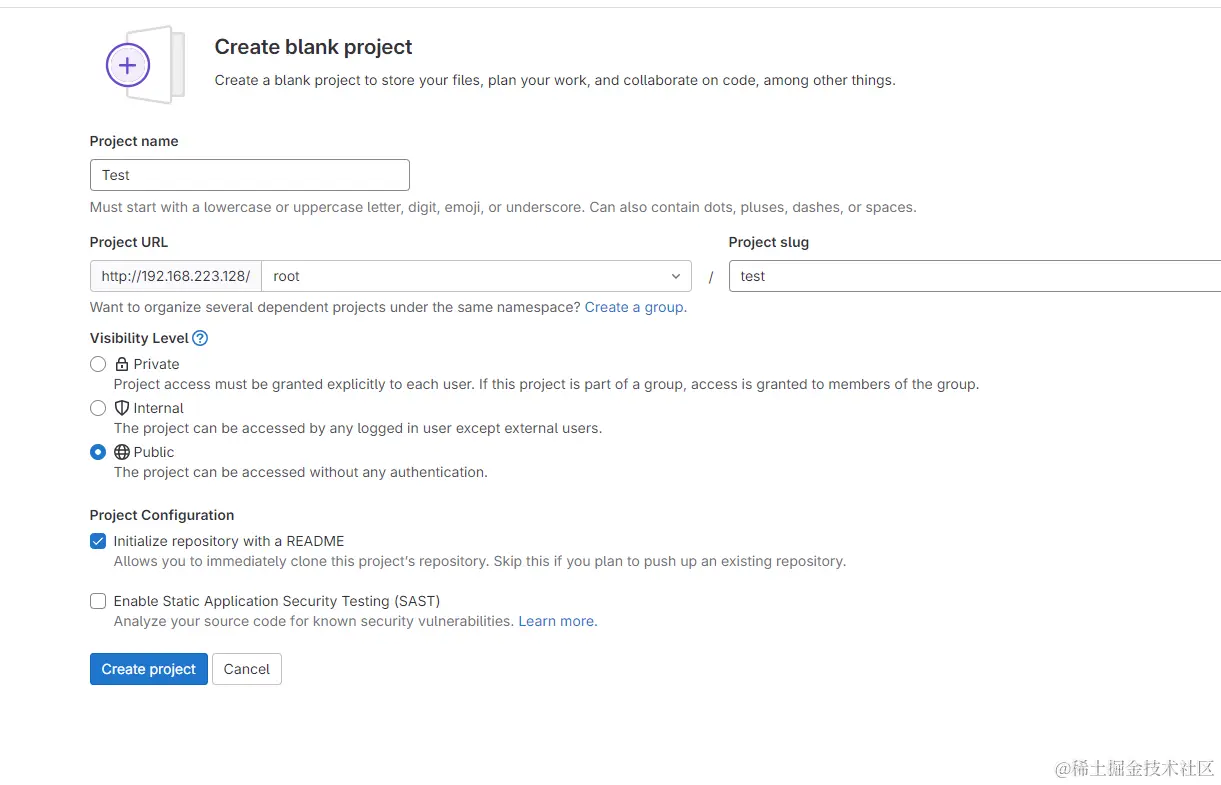Open the SAST Learn more link
The image size is (1221, 785).
(x=557, y=621)
